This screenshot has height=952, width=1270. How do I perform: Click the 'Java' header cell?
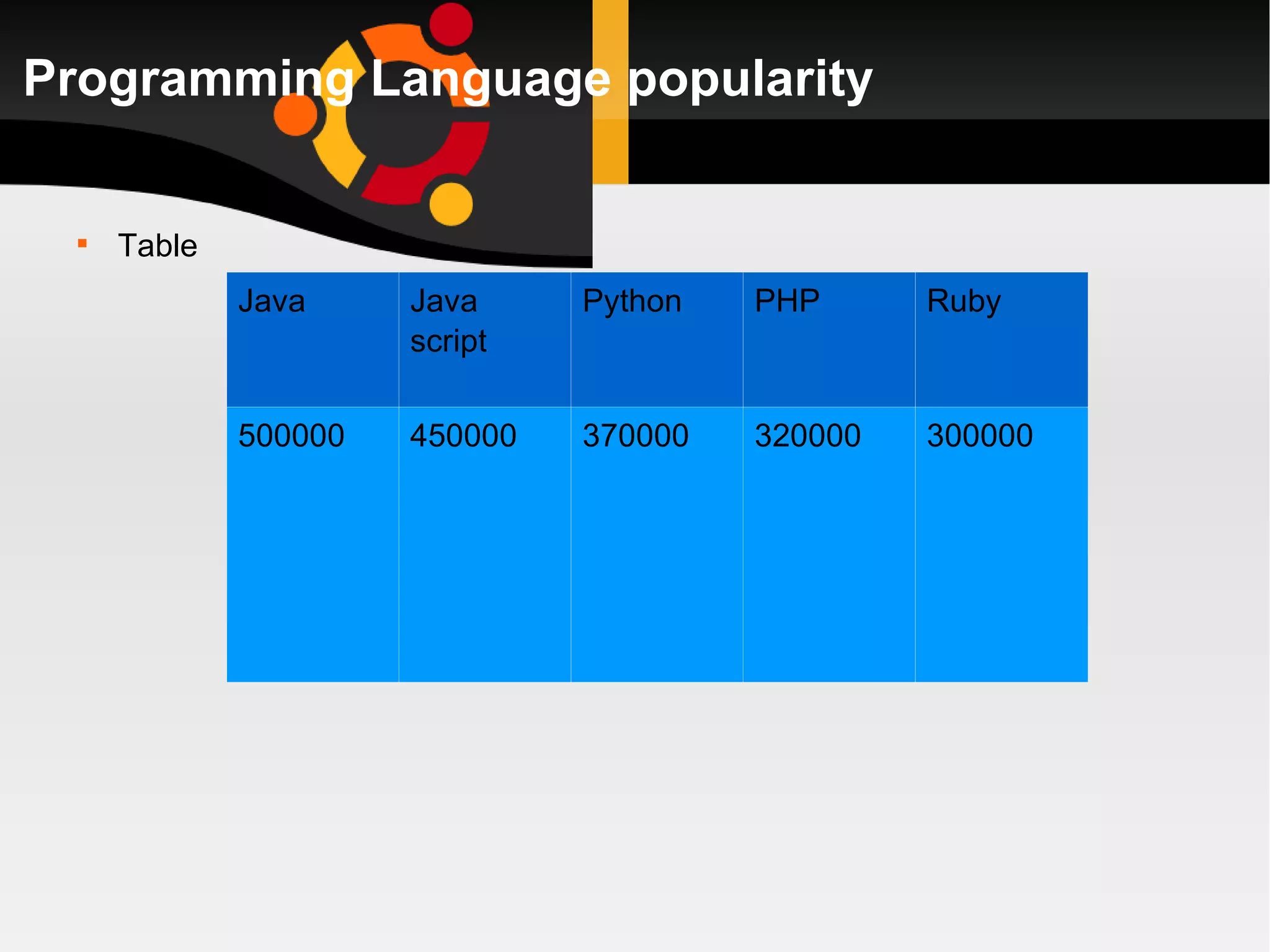tap(313, 340)
